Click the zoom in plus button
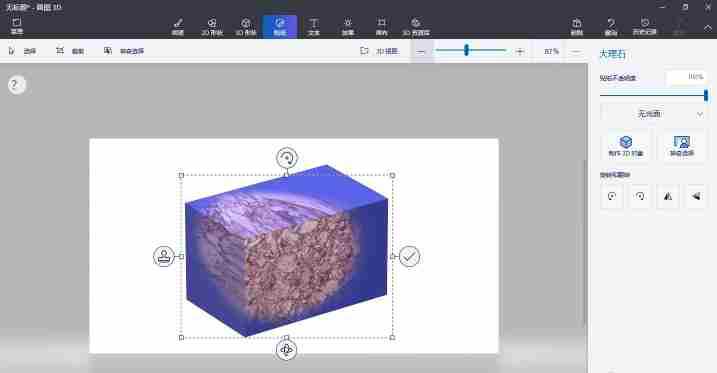This screenshot has height=373, width=717. pos(519,52)
